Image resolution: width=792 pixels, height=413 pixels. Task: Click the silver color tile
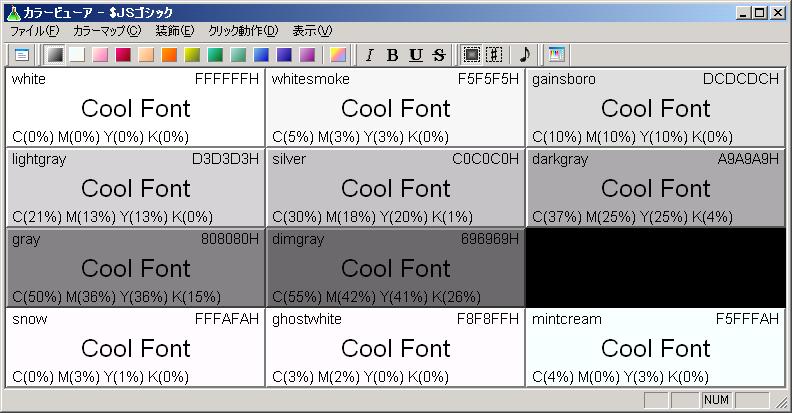click(395, 188)
